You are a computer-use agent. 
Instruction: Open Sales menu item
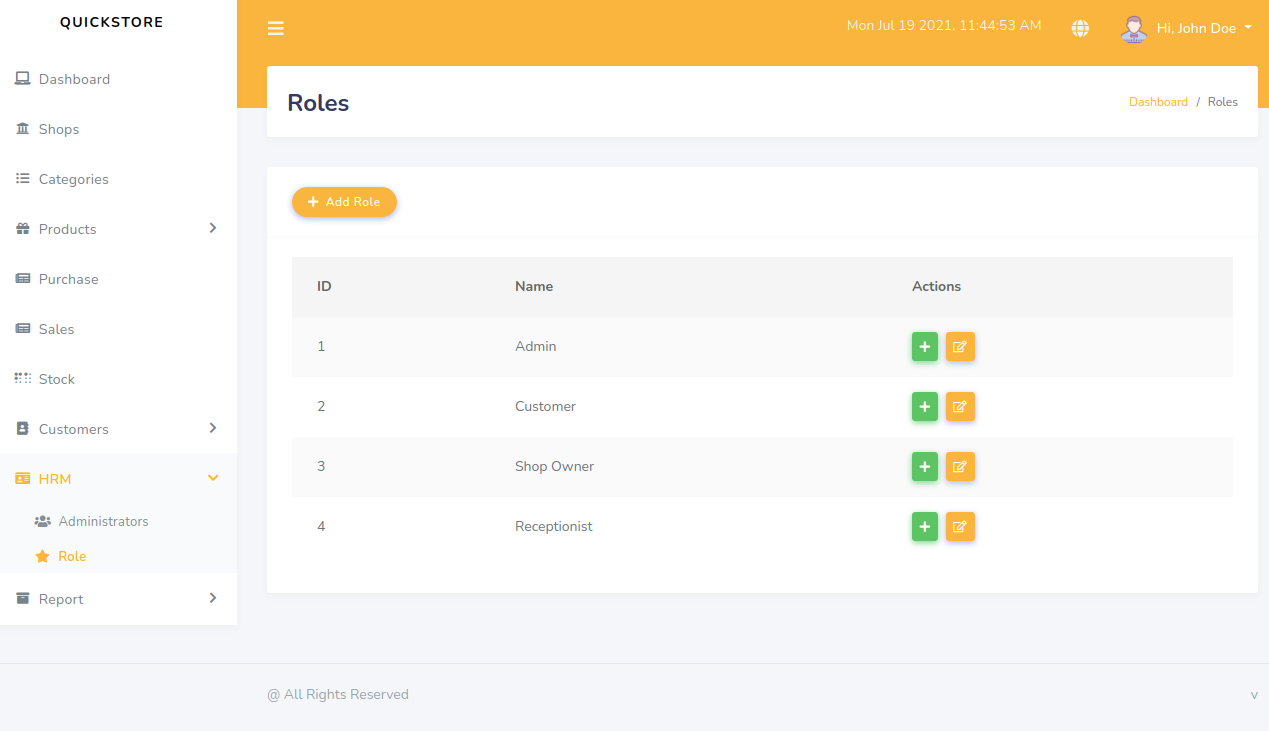point(118,329)
